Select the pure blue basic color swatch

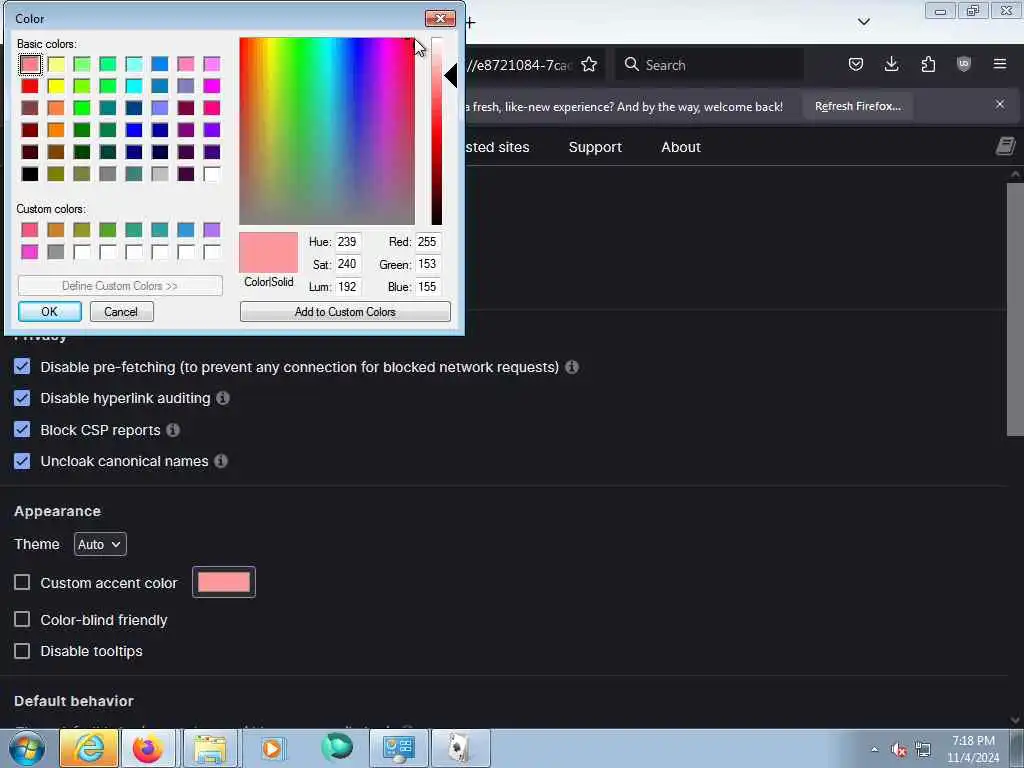[x=134, y=130]
